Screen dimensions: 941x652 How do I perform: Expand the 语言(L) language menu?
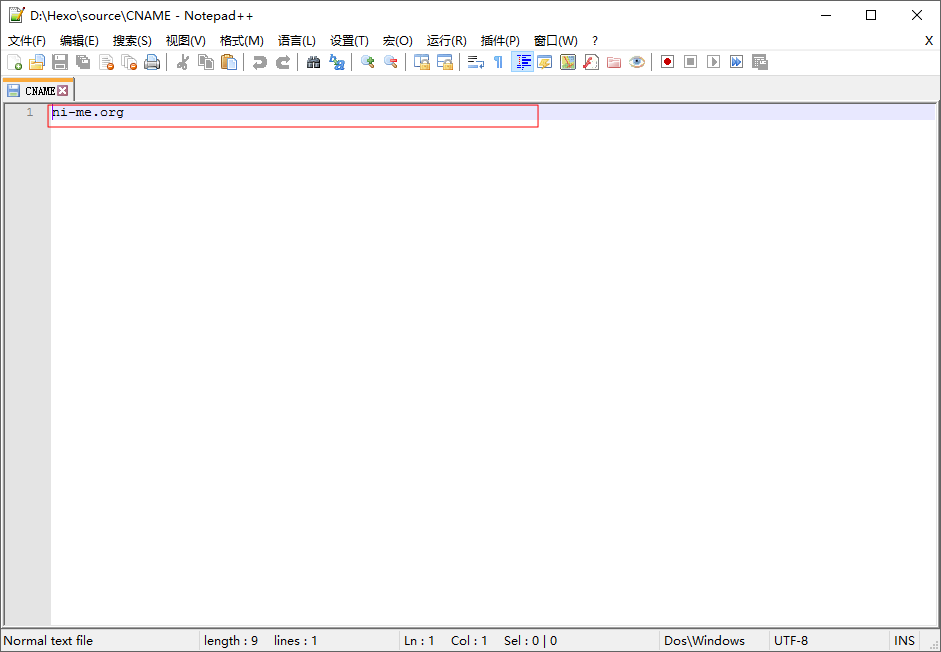(296, 41)
